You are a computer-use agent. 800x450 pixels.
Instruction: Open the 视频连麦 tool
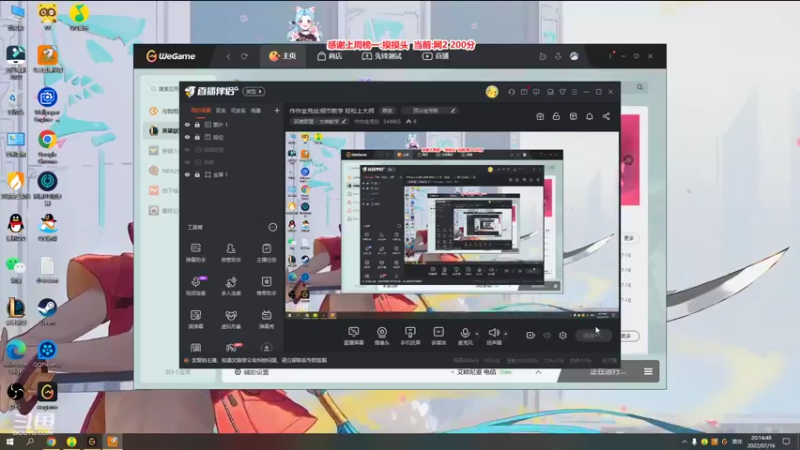tap(195, 286)
